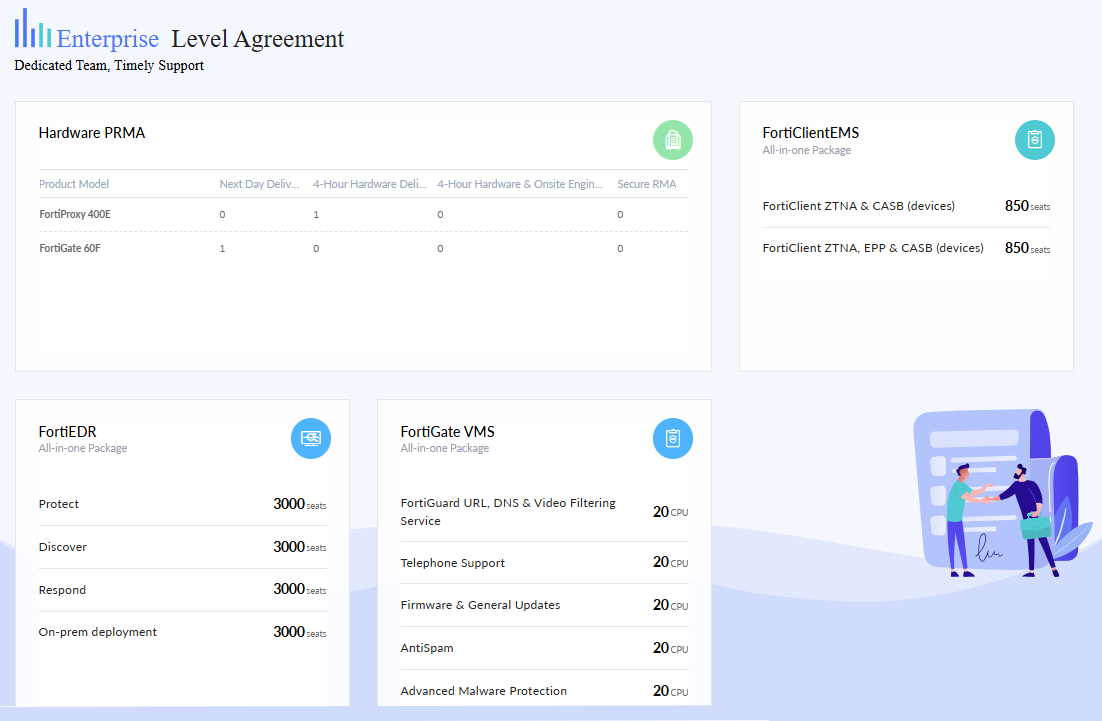Image resolution: width=1102 pixels, height=721 pixels.
Task: Click the 20 CPU value beside AntiSpam
Action: coord(672,648)
